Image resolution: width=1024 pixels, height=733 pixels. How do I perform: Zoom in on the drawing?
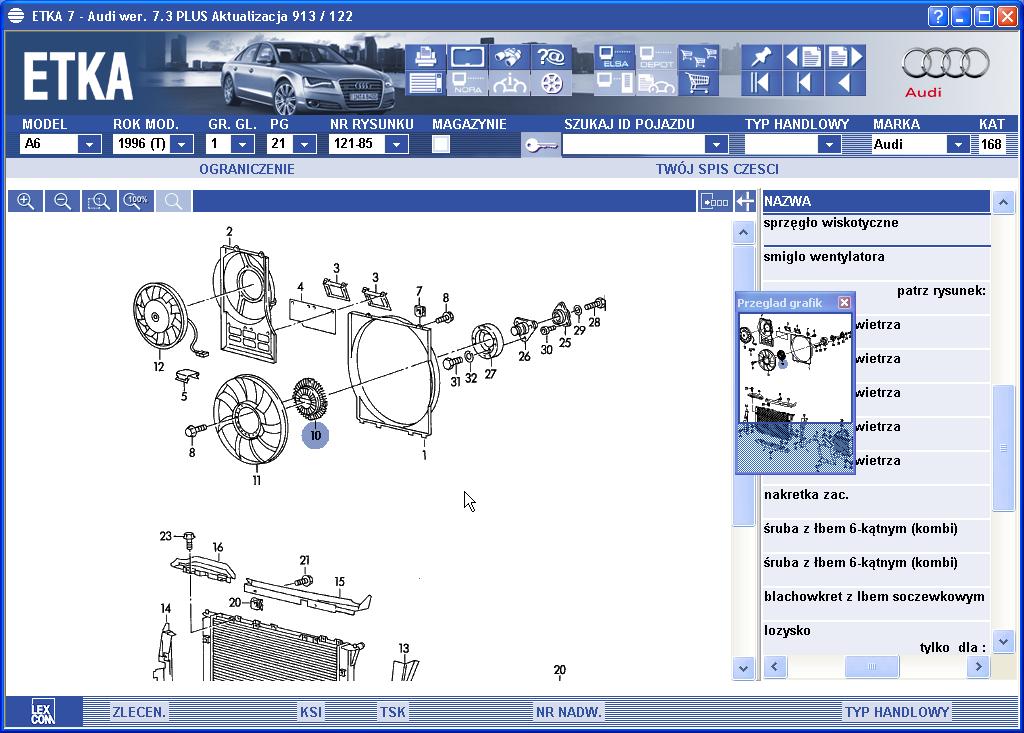[25, 201]
